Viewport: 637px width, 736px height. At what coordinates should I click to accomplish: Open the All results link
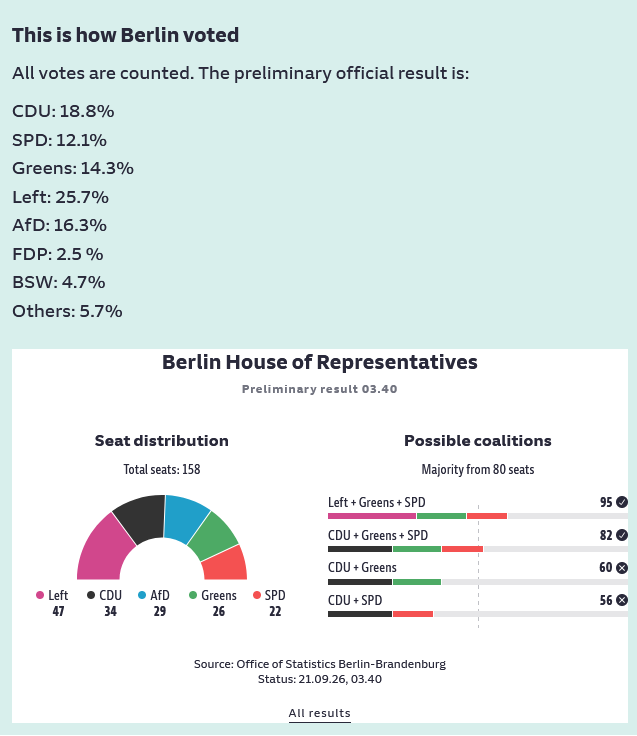click(x=319, y=713)
